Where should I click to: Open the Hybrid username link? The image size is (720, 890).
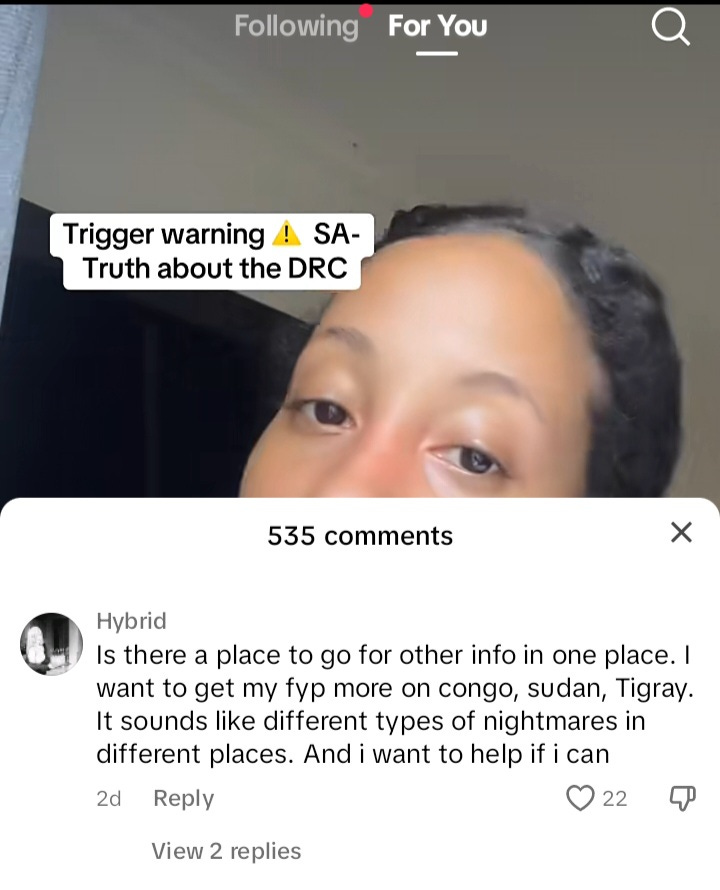pyautogui.click(x=131, y=620)
